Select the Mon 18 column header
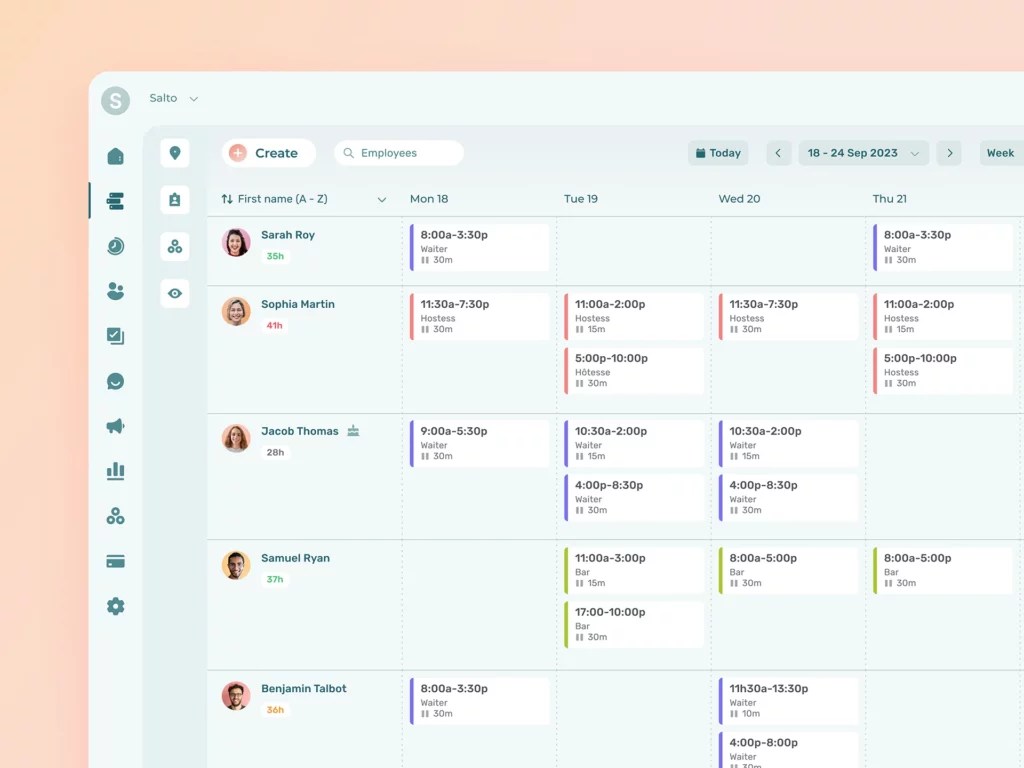Image resolution: width=1024 pixels, height=768 pixels. pyautogui.click(x=429, y=199)
